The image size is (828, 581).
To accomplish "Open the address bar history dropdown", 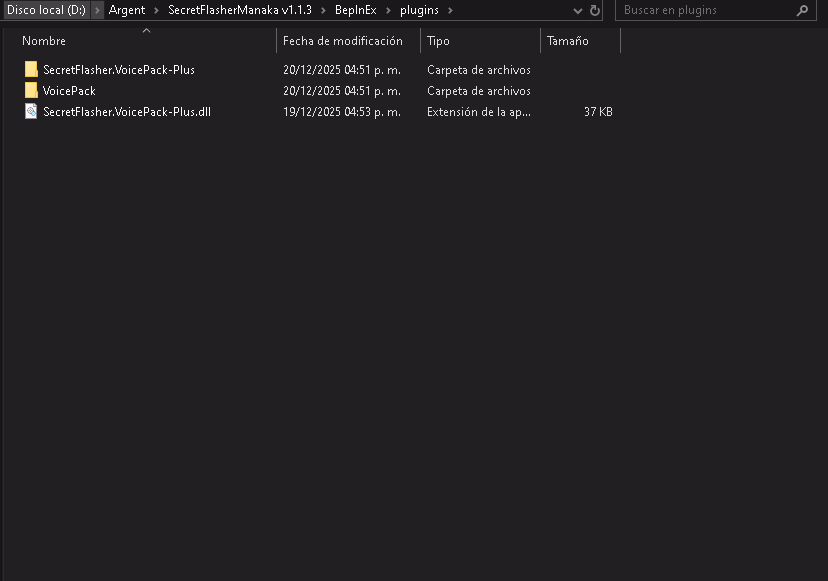I will click(578, 10).
